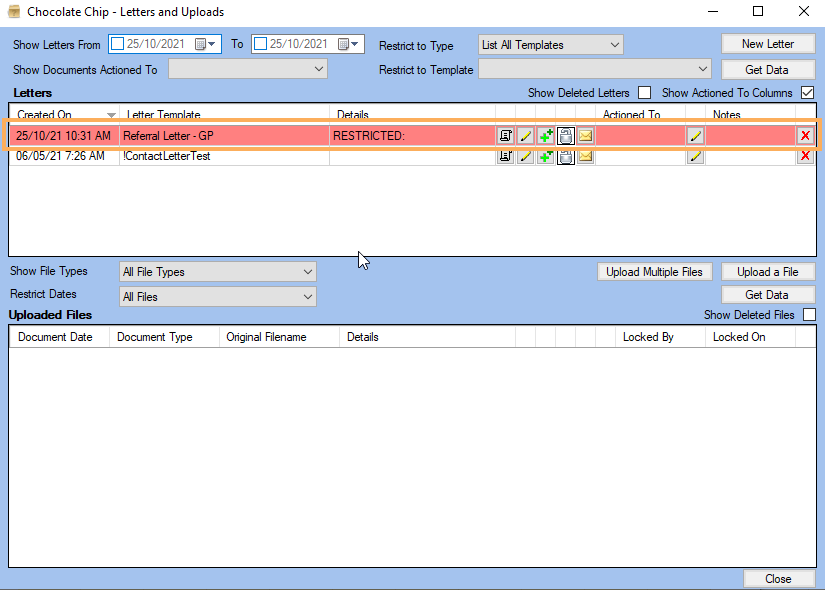Viewport: 825px width, 590px height.
Task: Select the '06/05/21 7:26 AM' cell
Action: pyautogui.click(x=64, y=156)
